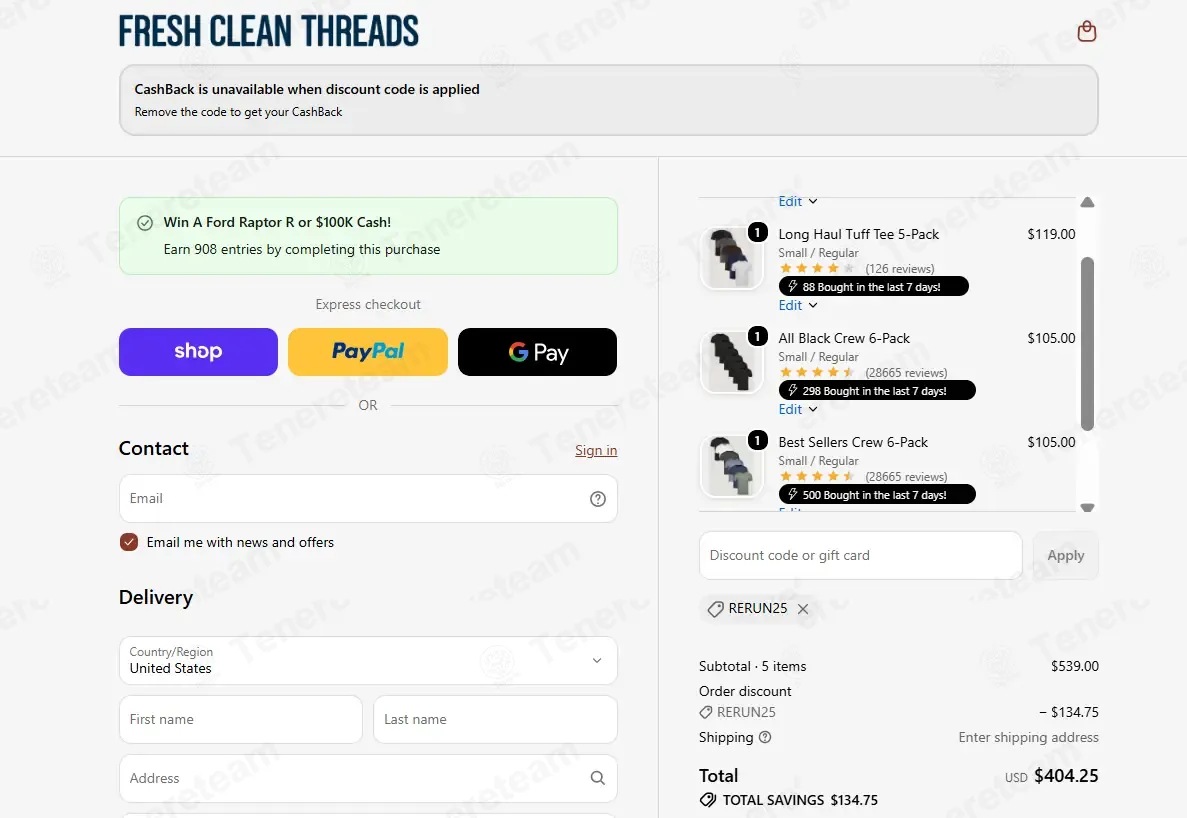Pay with PayPal express checkout
The image size is (1187, 818).
(x=368, y=352)
